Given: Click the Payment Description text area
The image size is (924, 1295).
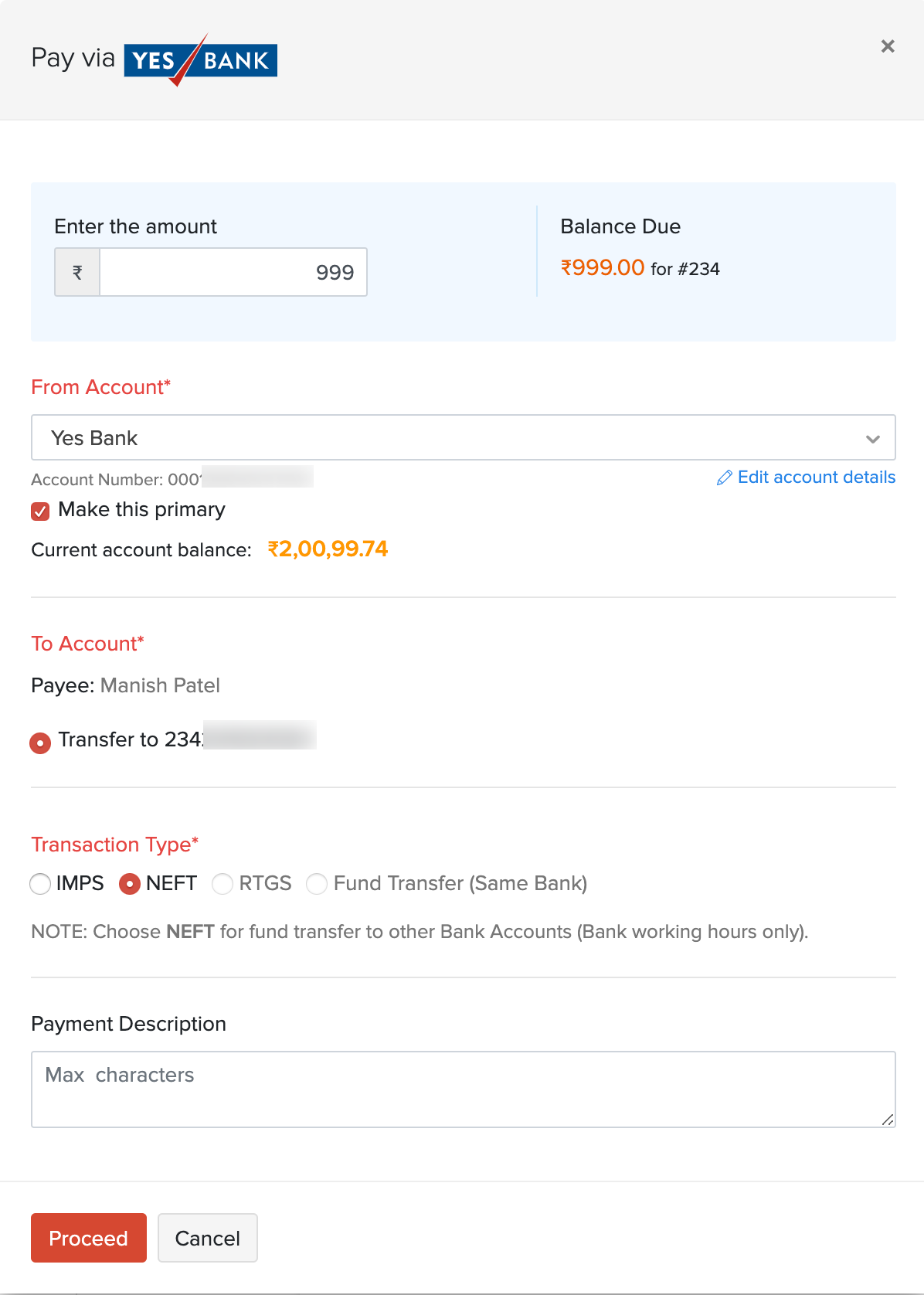Looking at the screenshot, I should [463, 1089].
